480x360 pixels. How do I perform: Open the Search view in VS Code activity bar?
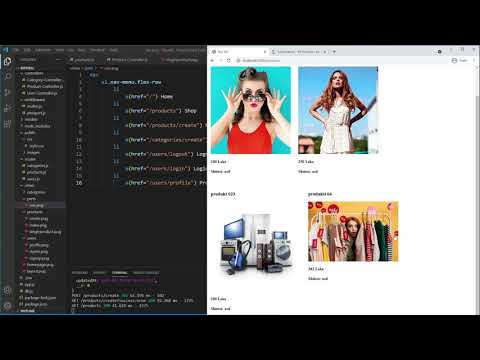7,77
